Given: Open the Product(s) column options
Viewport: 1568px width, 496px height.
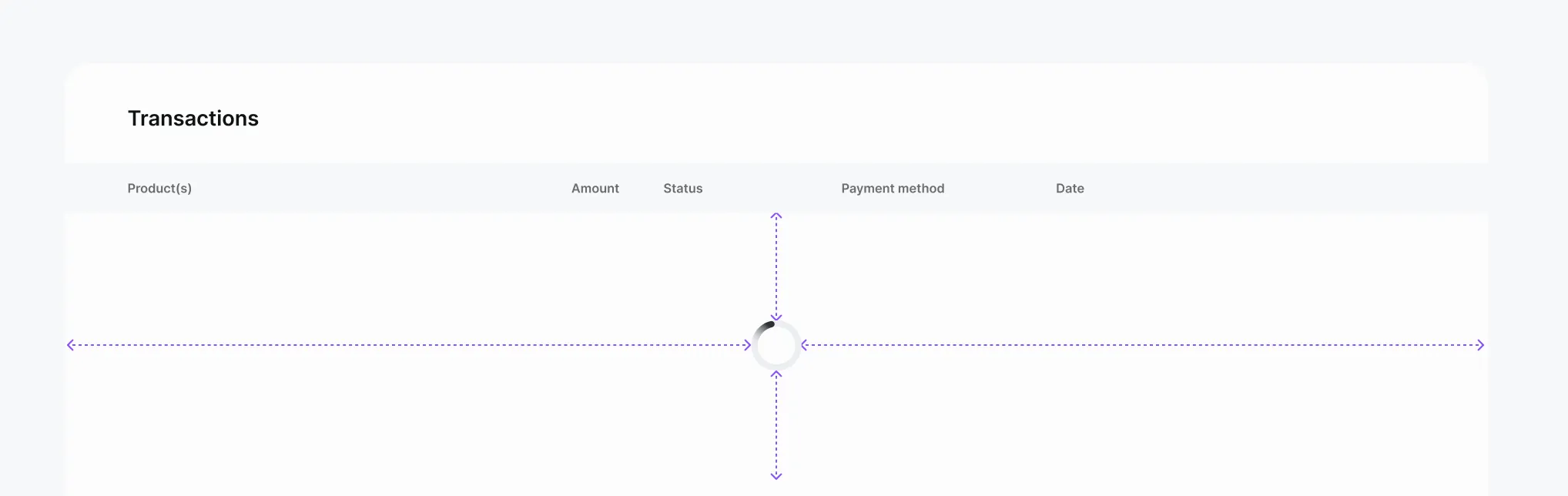Looking at the screenshot, I should click(159, 188).
